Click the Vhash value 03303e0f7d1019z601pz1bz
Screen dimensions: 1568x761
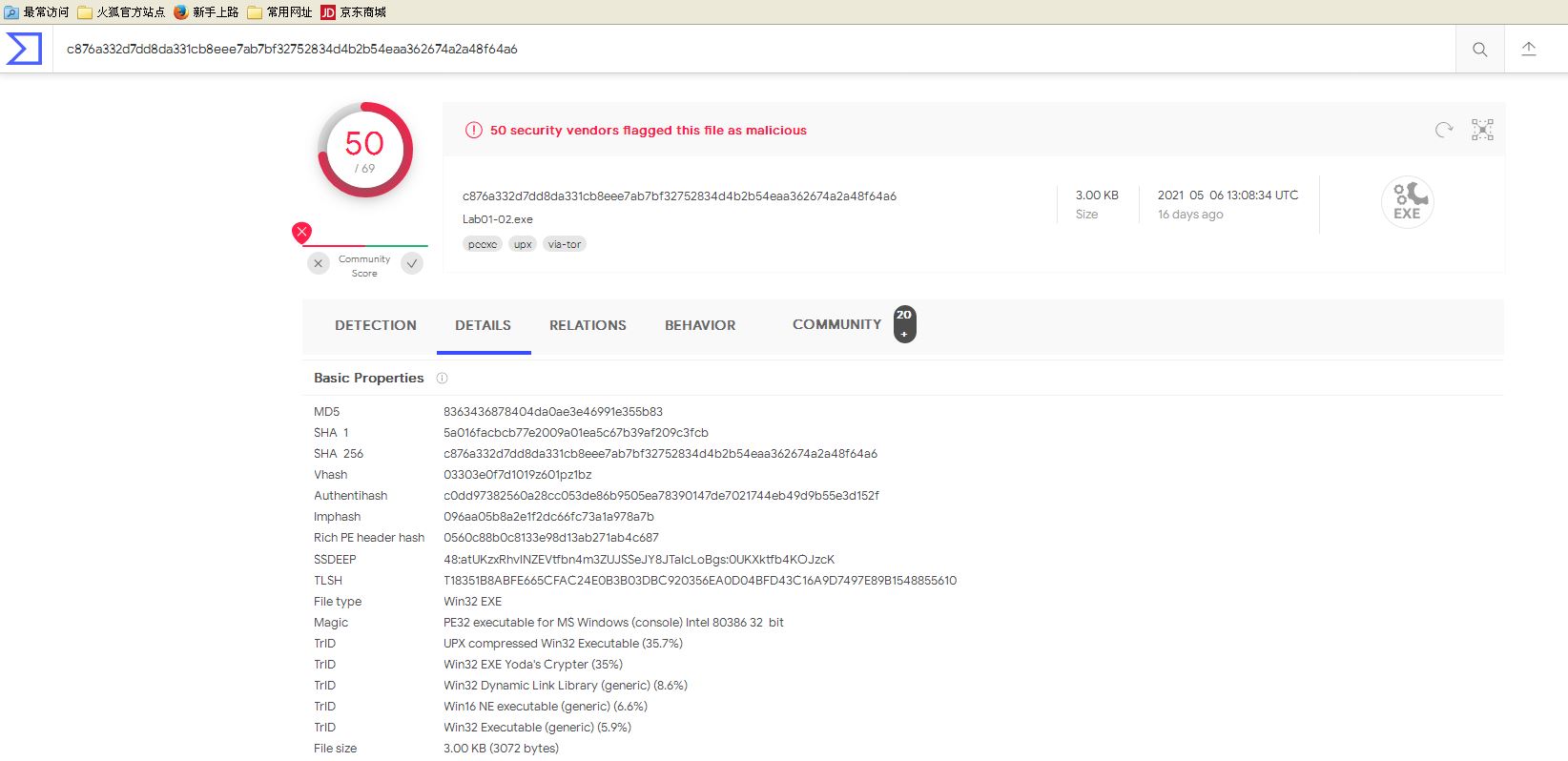click(518, 475)
